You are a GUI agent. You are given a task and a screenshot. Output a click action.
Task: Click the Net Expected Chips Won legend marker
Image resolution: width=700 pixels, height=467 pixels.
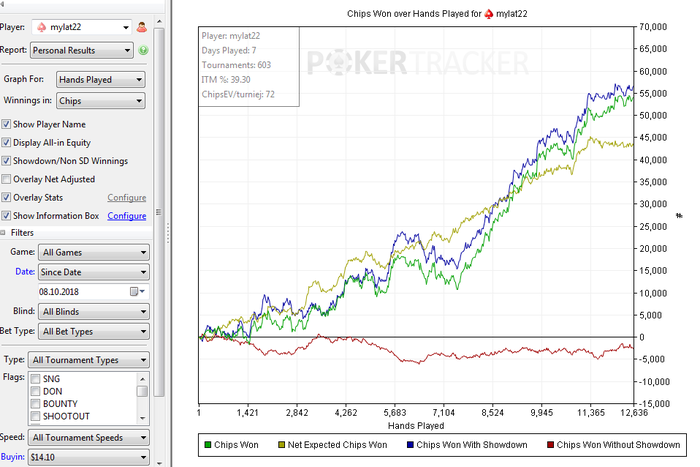pyautogui.click(x=281, y=445)
